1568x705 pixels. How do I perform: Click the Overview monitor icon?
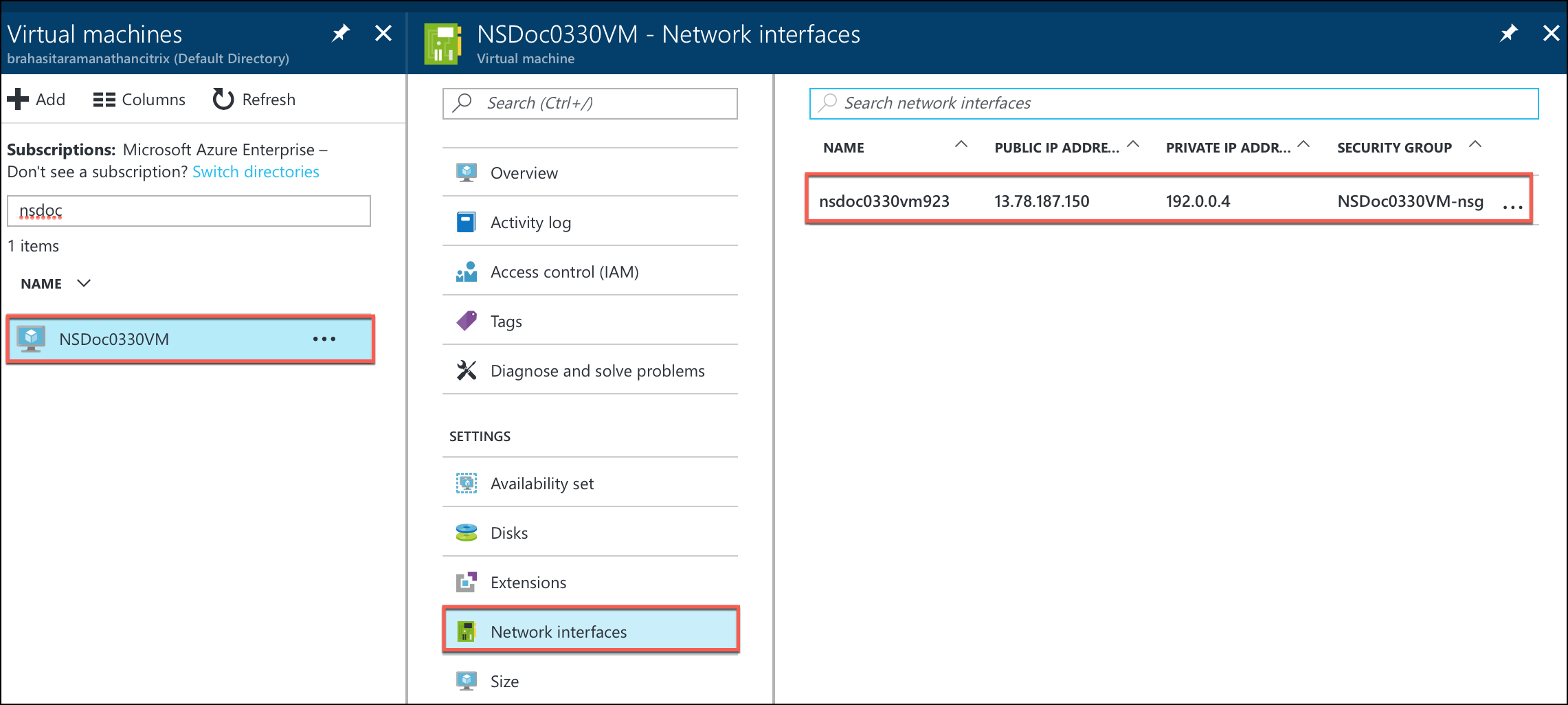pyautogui.click(x=467, y=172)
